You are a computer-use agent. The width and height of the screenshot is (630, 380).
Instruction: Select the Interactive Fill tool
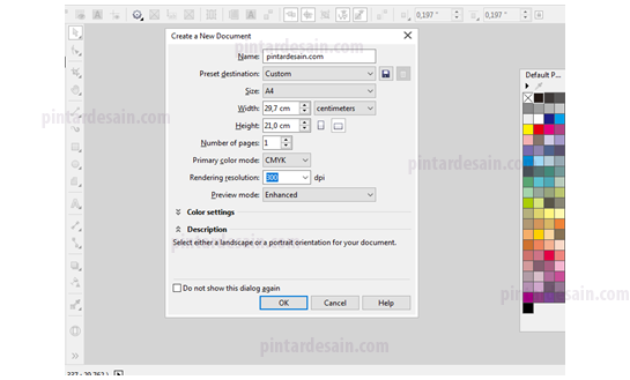(x=76, y=305)
